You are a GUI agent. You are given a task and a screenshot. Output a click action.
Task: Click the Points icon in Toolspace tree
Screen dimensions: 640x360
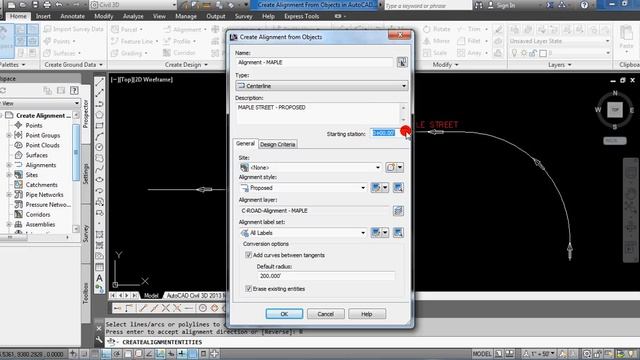click(18, 125)
